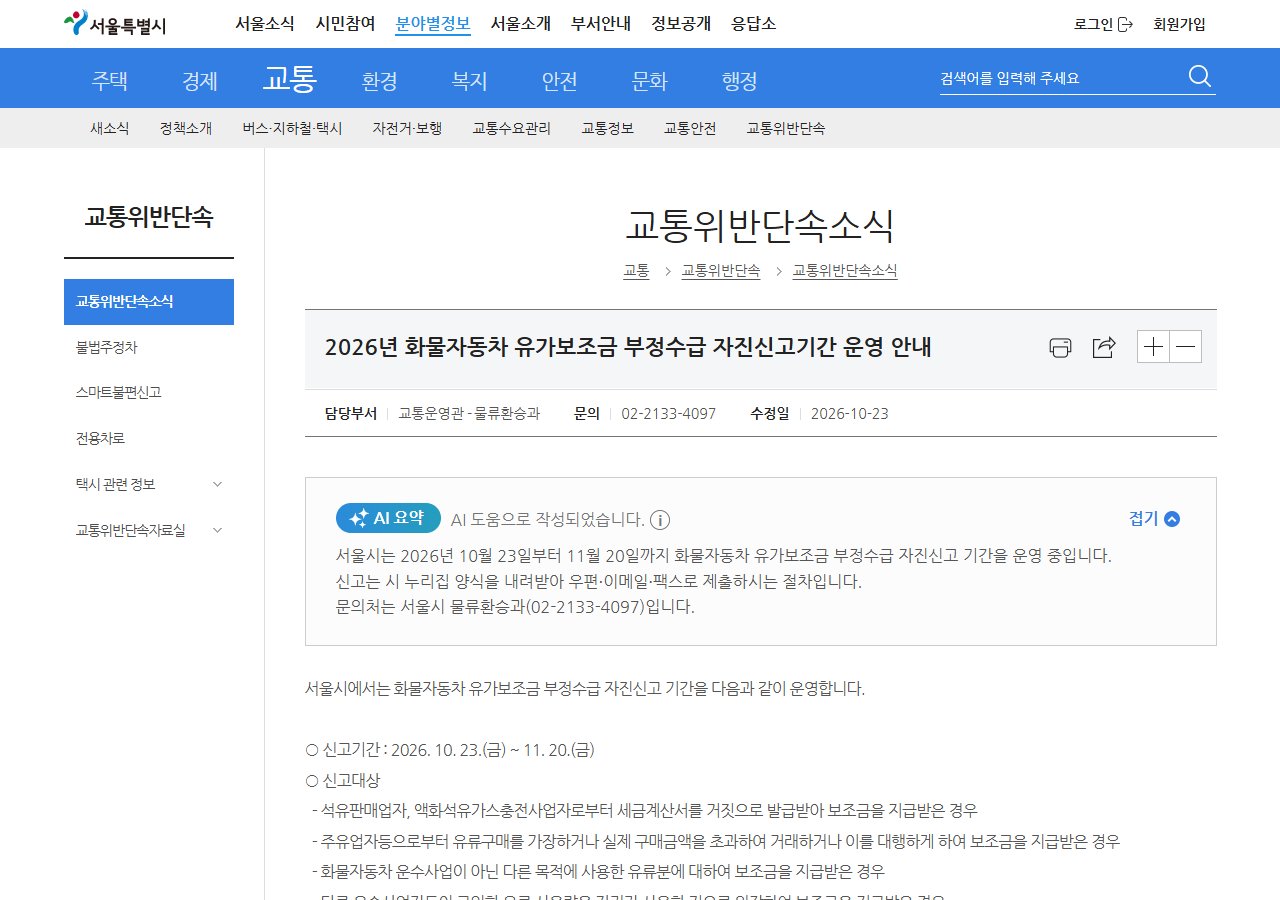Open 서울소식 top menu
The height and width of the screenshot is (900, 1280).
[x=265, y=24]
